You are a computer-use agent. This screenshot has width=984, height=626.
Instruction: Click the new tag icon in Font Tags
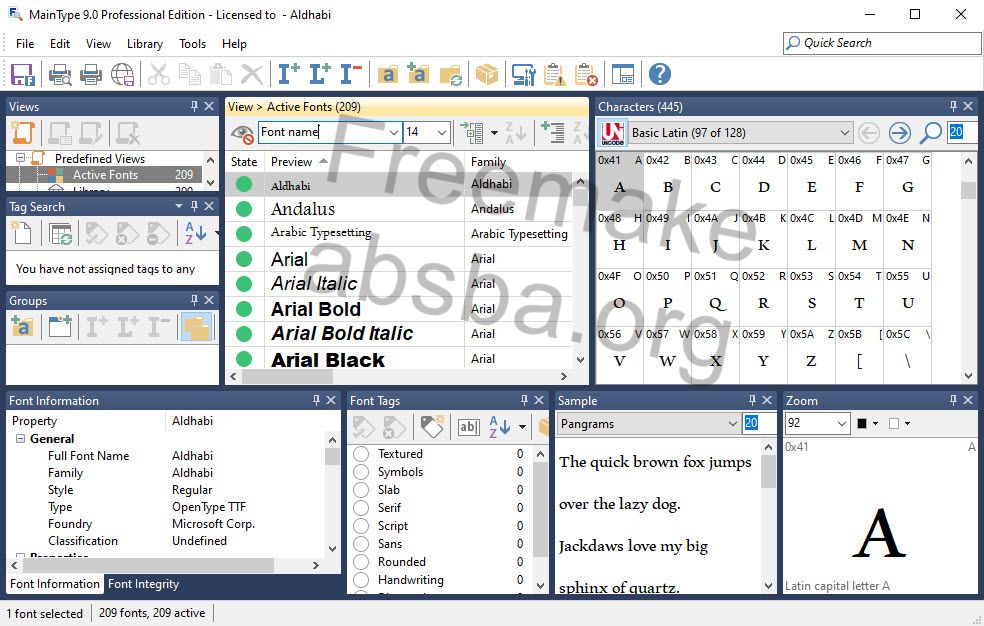coord(432,427)
